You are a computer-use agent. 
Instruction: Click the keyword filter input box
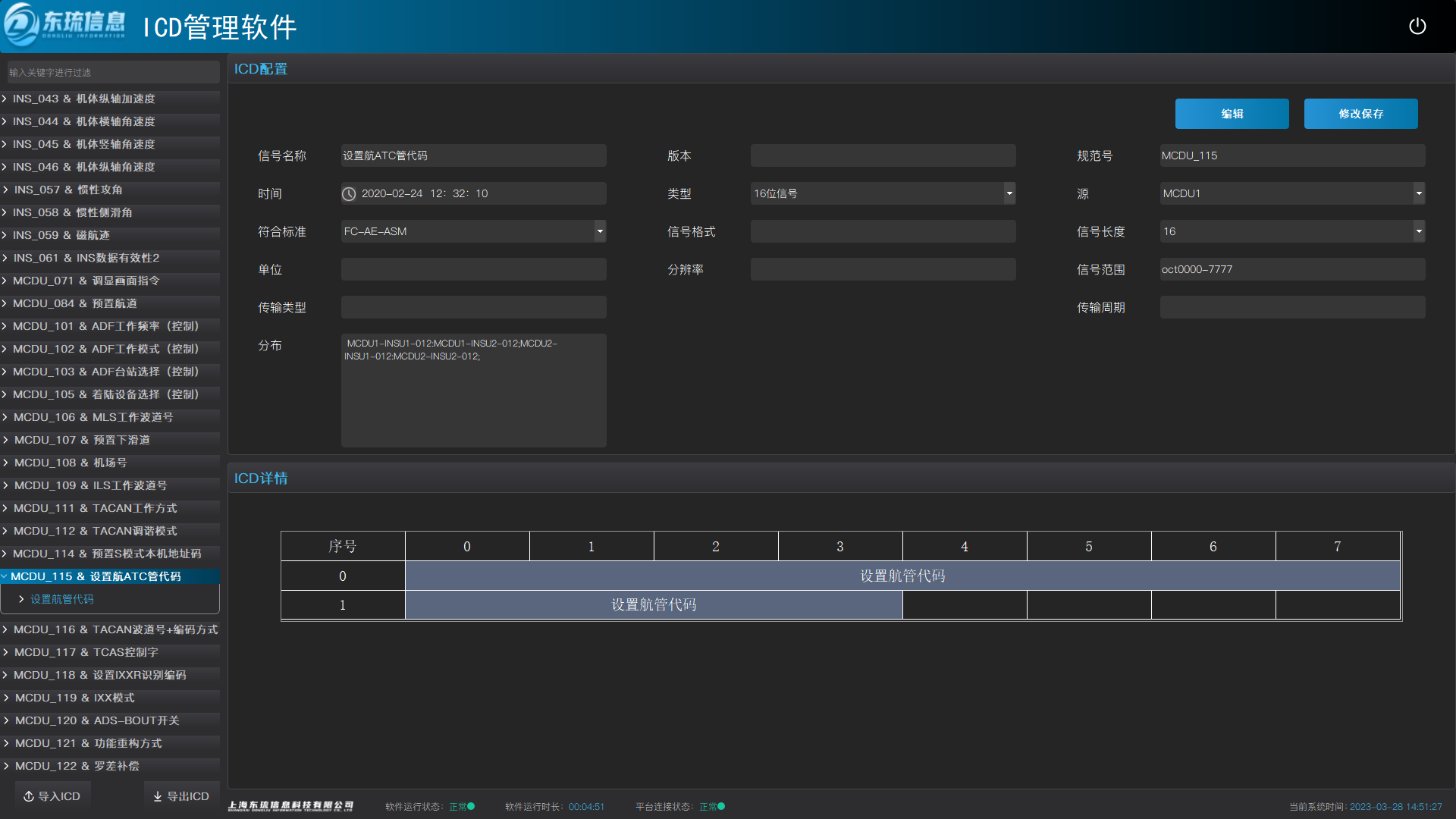pyautogui.click(x=113, y=73)
